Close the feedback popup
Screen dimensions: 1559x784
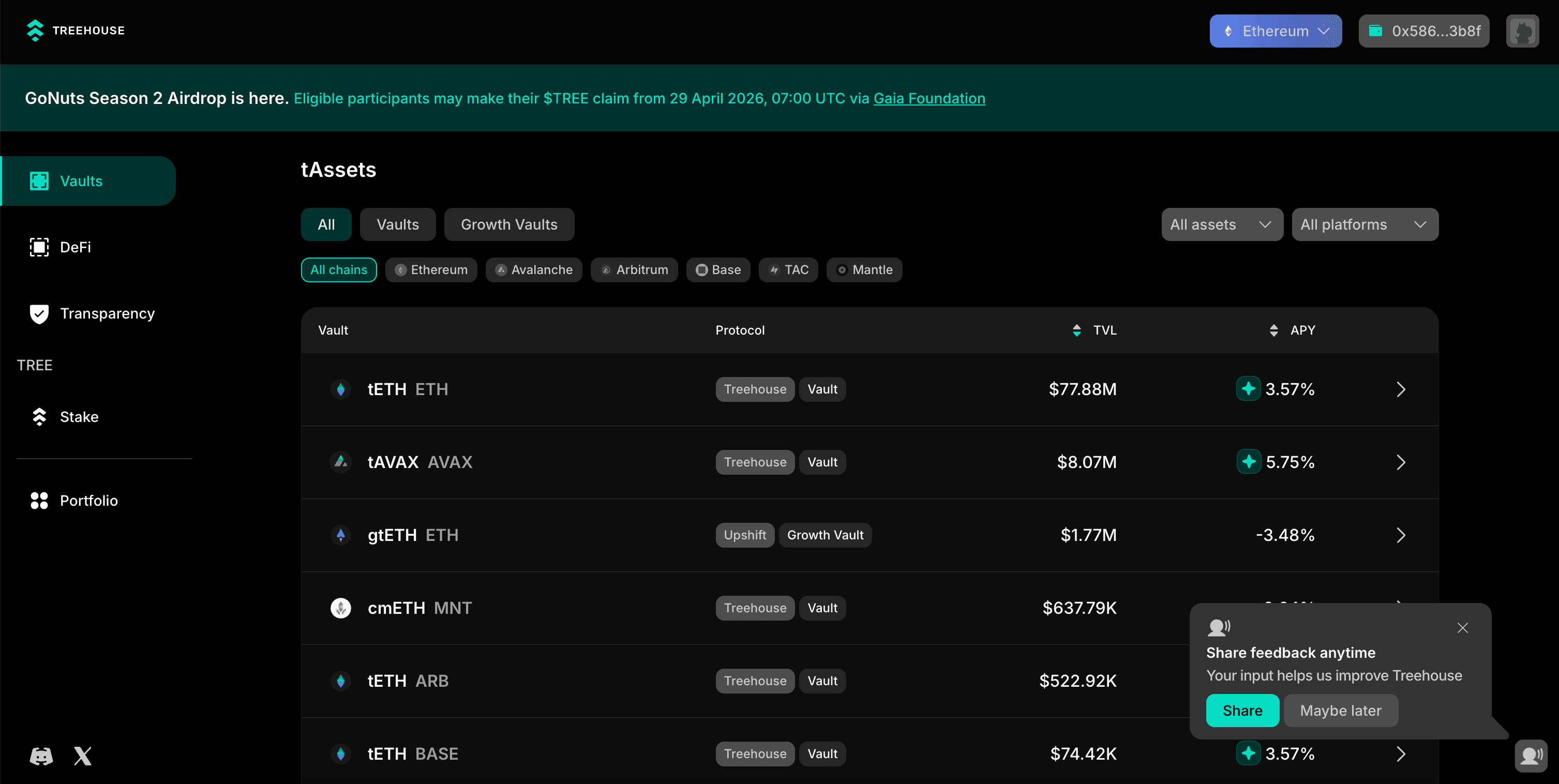[x=1462, y=628]
